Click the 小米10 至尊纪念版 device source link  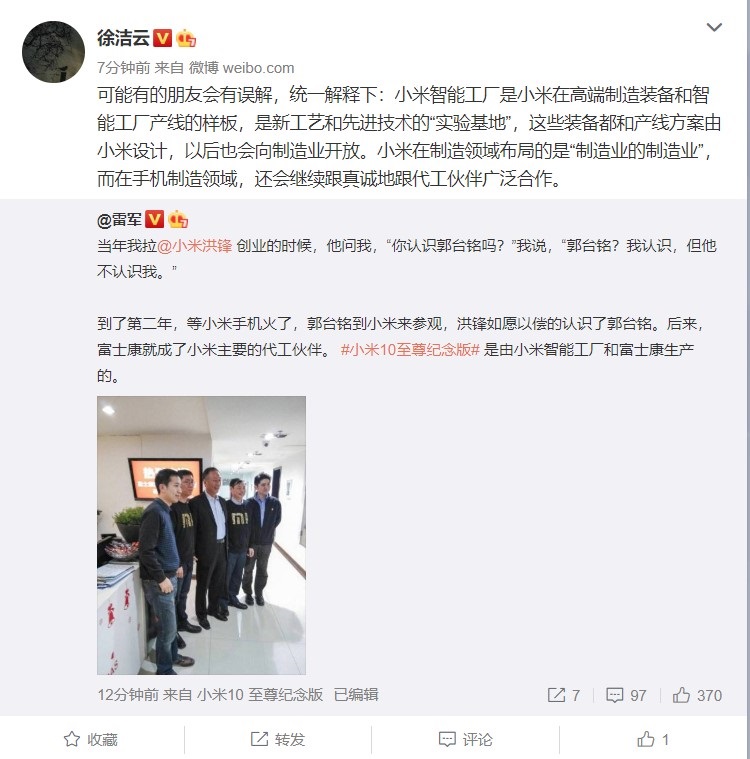[x=260, y=695]
